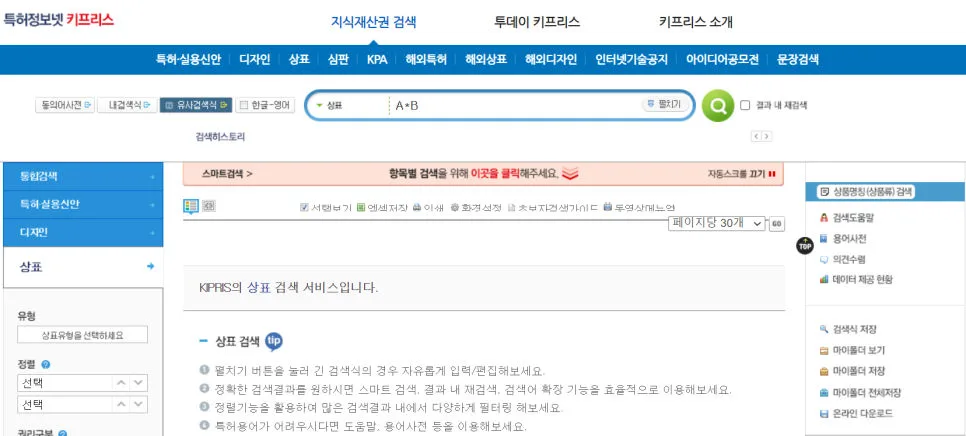The width and height of the screenshot is (966, 436).
Task: Open 의견수렴 feedback link
Action: pyautogui.click(x=842, y=259)
